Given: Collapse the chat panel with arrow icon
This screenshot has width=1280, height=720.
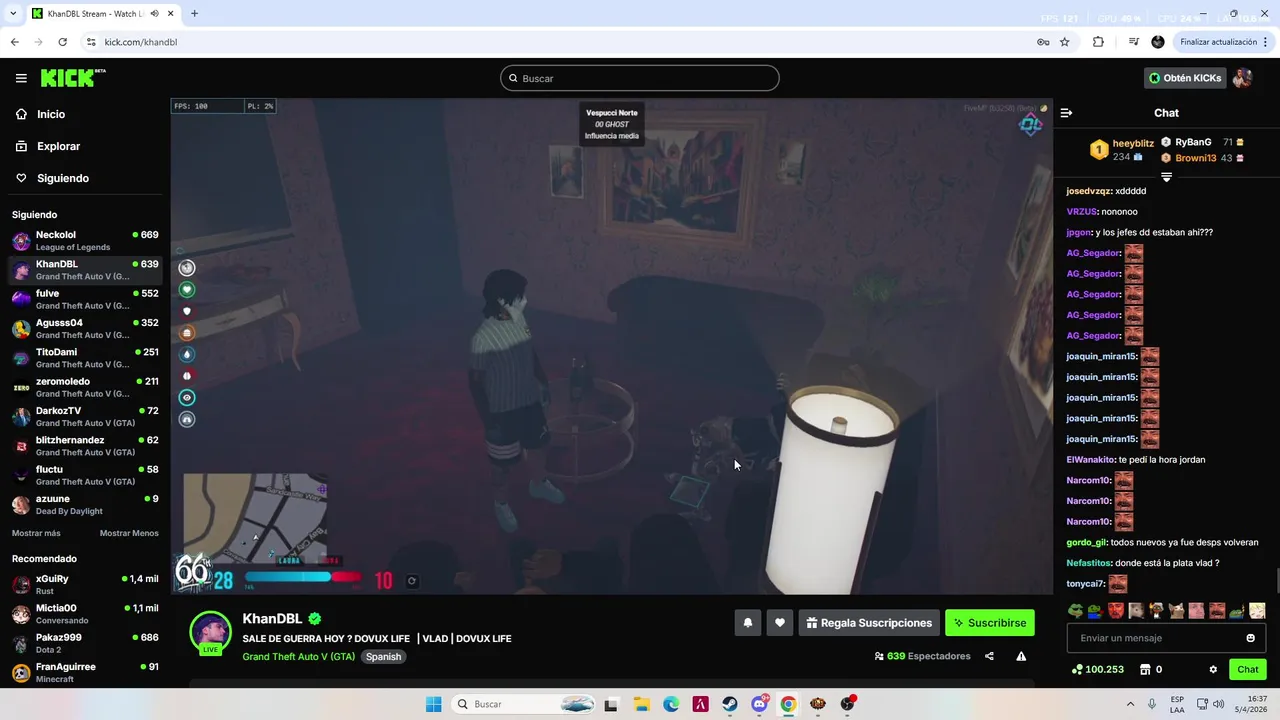Looking at the screenshot, I should (1066, 113).
